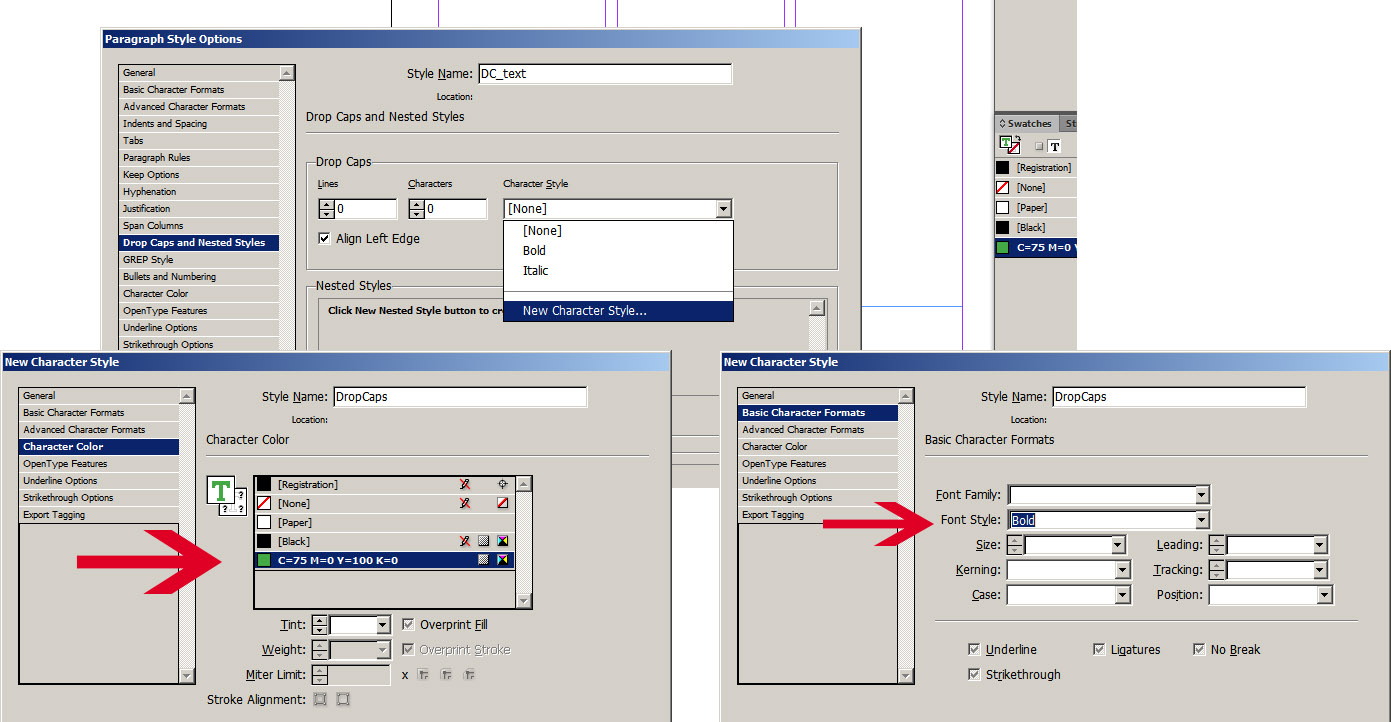Image resolution: width=1391 pixels, height=722 pixels.
Task: Click the first stroke alignment icon
Action: tap(320, 699)
